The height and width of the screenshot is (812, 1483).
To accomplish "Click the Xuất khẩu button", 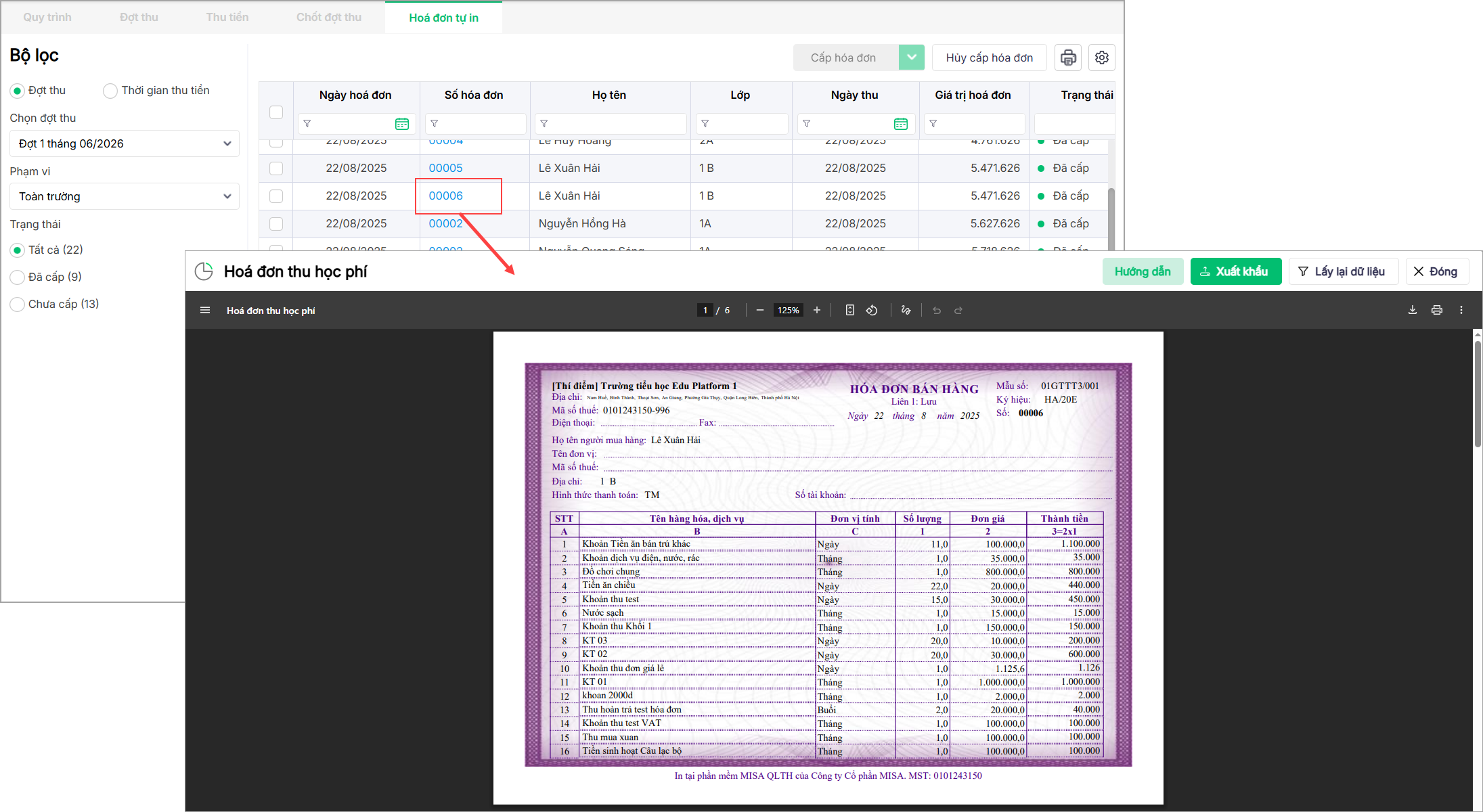I will [x=1235, y=271].
